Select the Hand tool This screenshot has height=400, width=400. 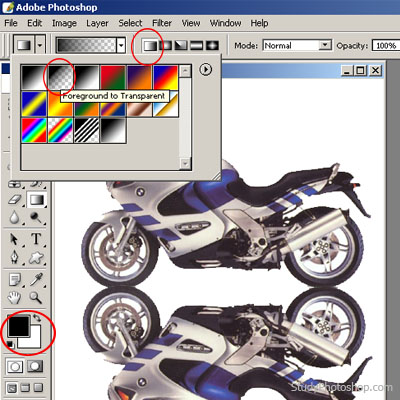tap(14, 297)
